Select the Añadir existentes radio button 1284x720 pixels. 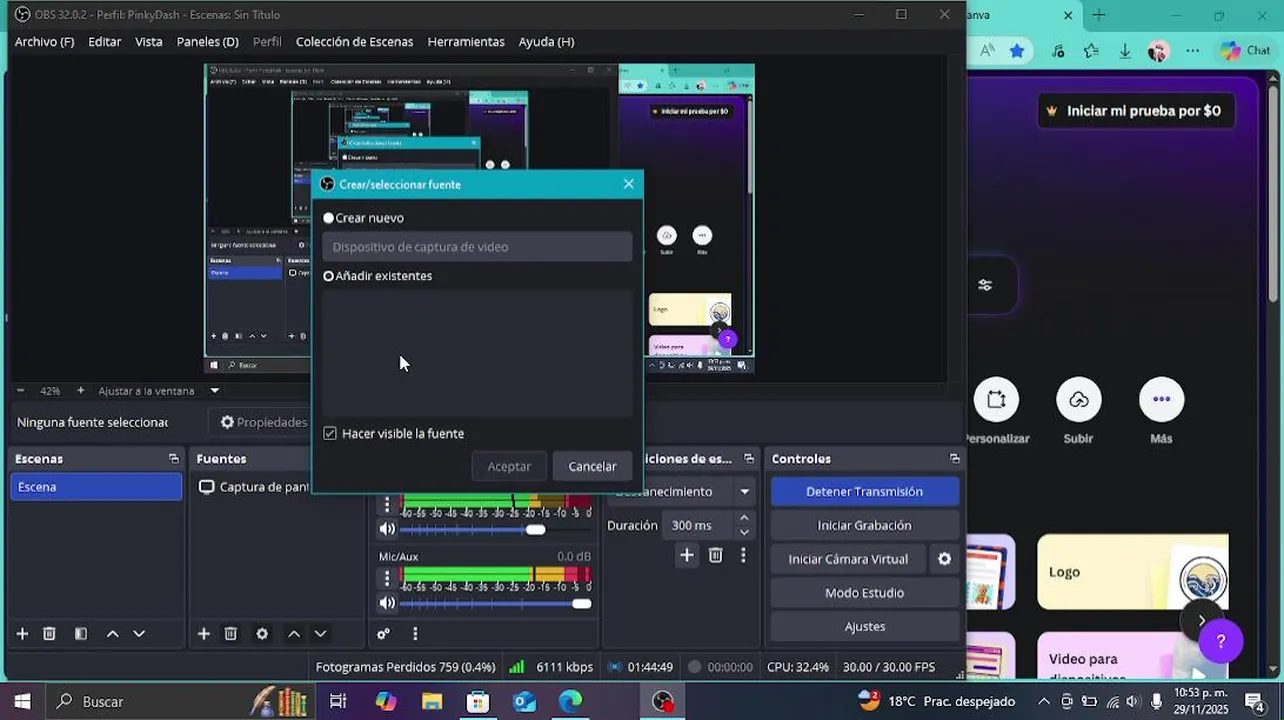[328, 276]
